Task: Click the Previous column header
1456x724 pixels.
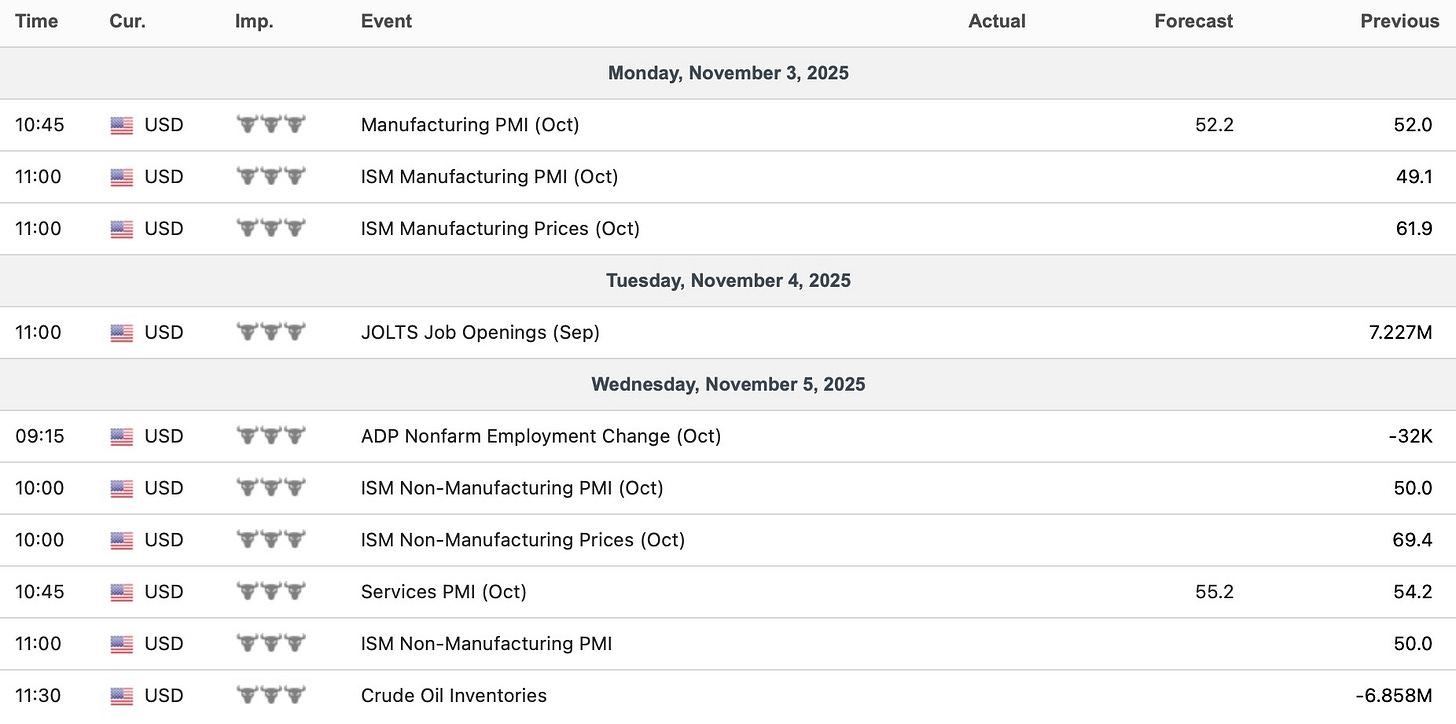Action: pos(1399,21)
